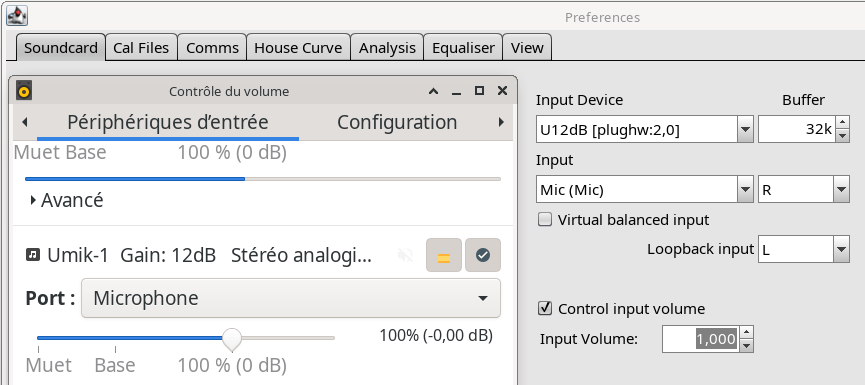Click the volume control speaker icon

[x=24, y=90]
